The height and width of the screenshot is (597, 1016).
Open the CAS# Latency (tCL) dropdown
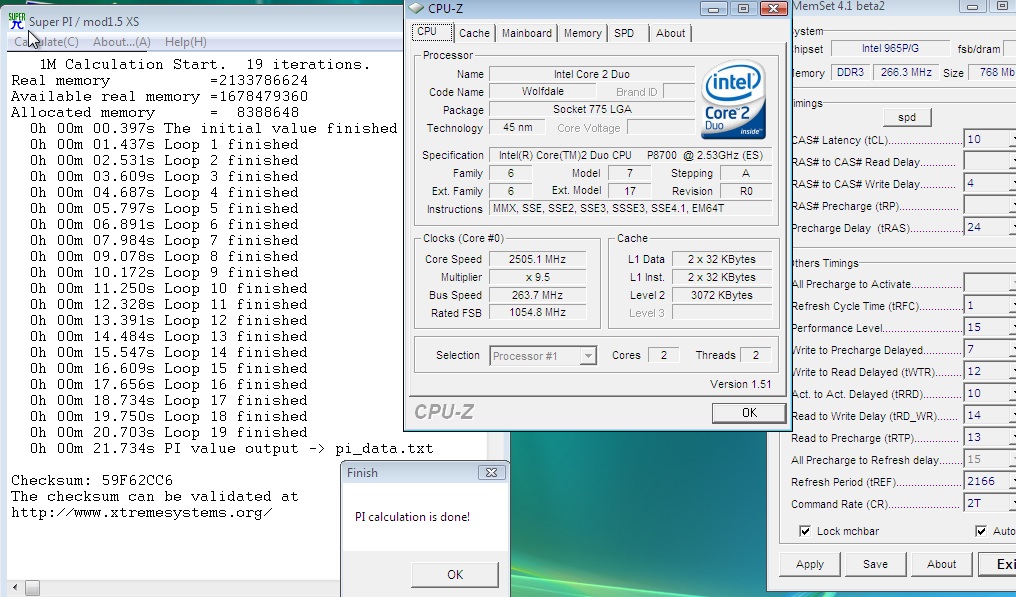(x=1012, y=140)
